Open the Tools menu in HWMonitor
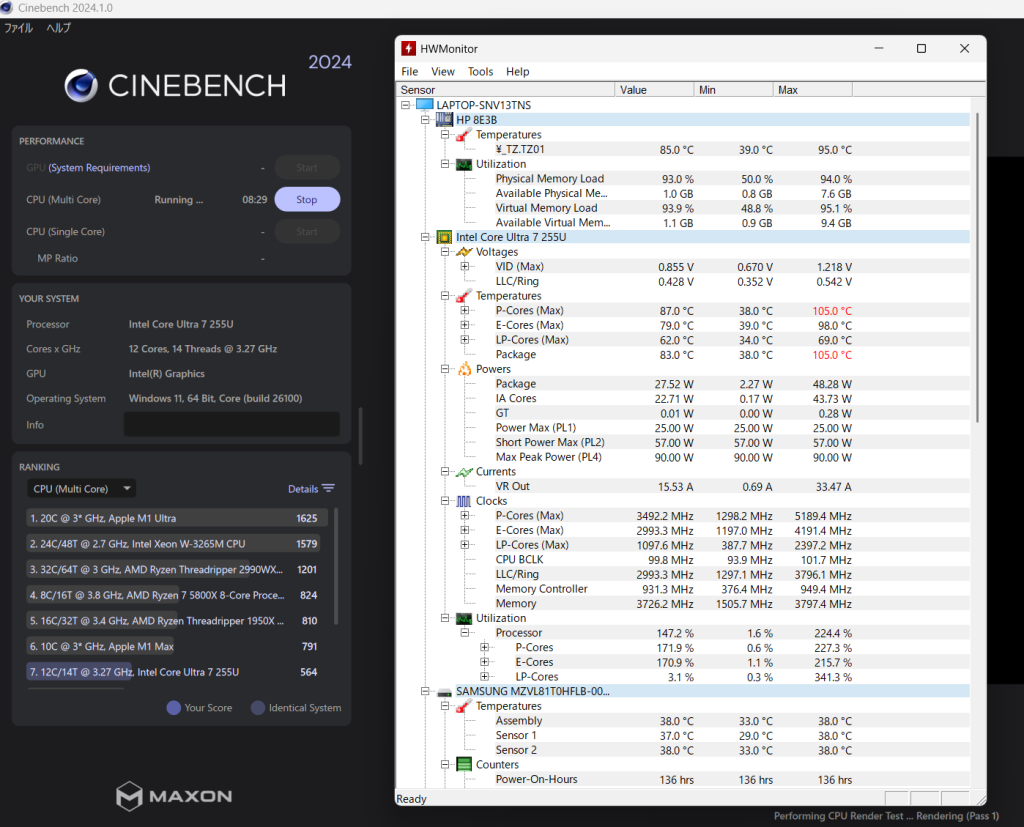This screenshot has height=827, width=1024. tap(480, 72)
